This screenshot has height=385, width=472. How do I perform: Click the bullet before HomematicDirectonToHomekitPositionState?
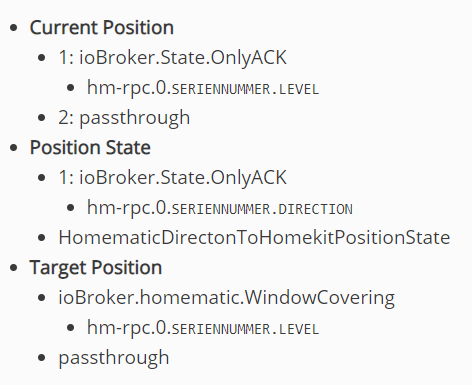[x=42, y=238]
